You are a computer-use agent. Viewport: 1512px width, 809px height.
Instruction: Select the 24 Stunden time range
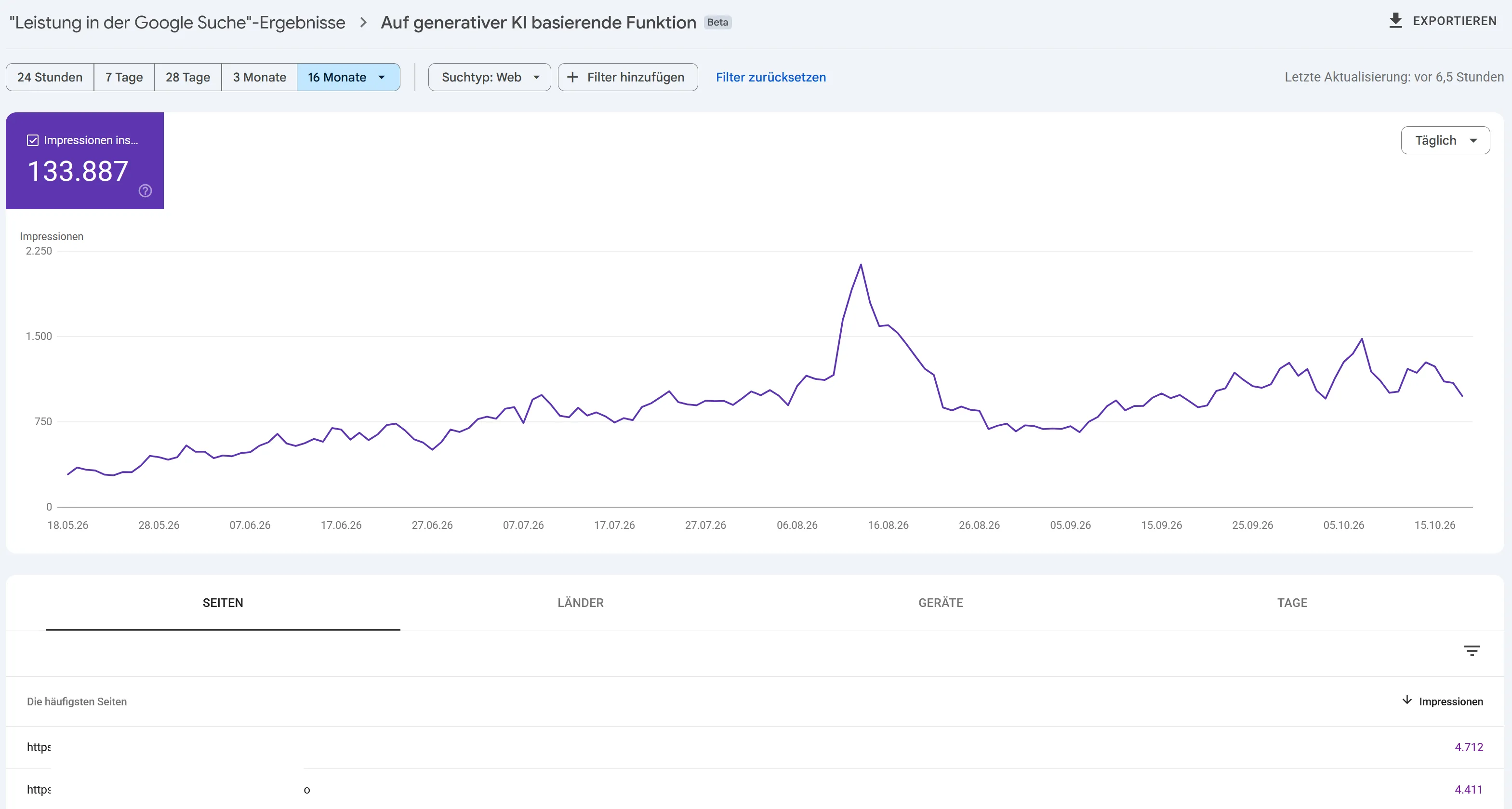pos(50,77)
